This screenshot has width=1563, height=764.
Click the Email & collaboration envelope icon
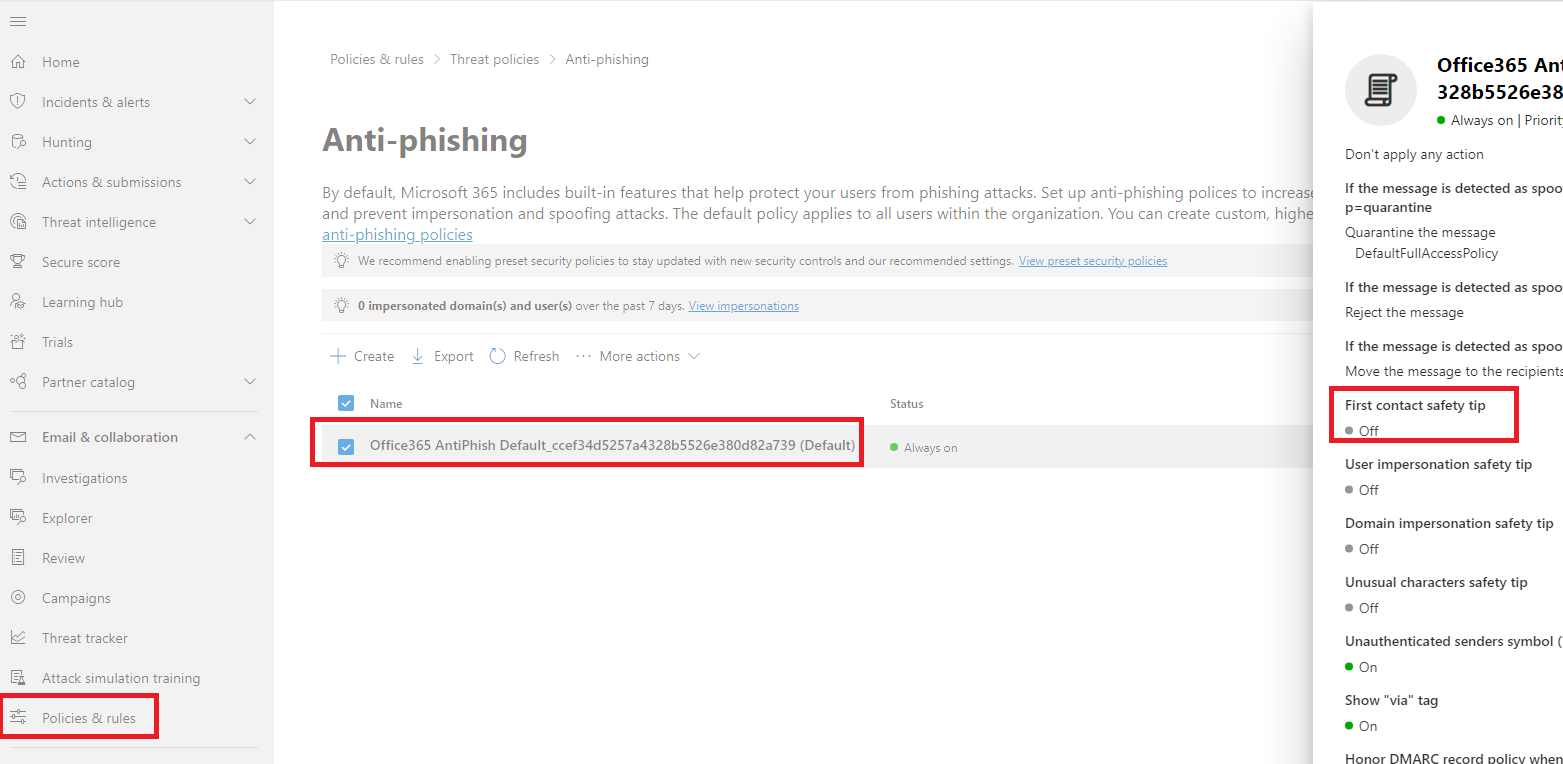(x=18, y=437)
